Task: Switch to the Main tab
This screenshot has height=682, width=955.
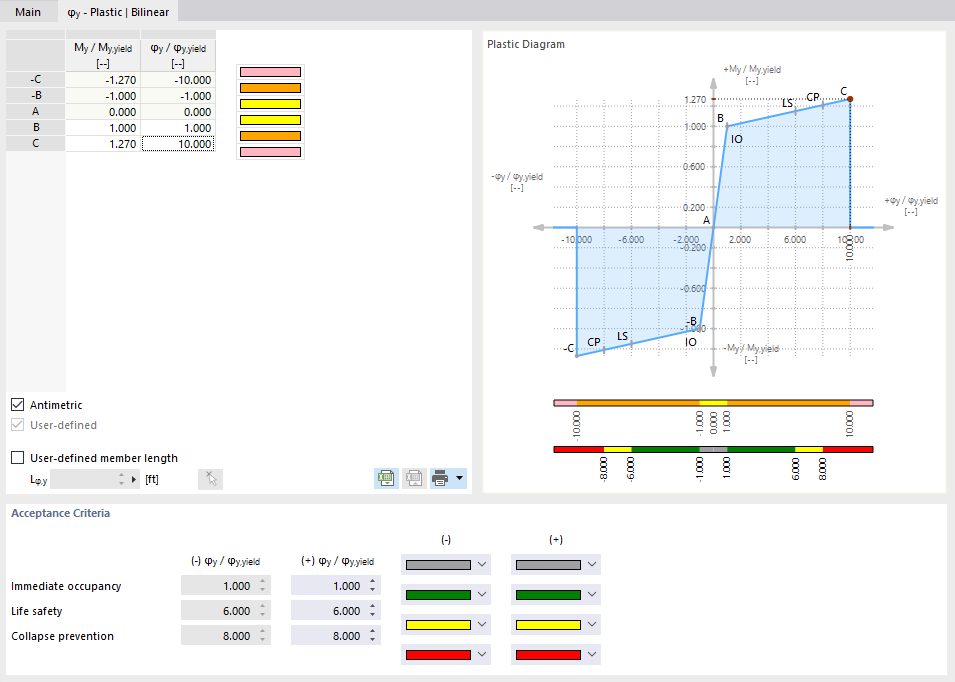Action: (x=27, y=12)
